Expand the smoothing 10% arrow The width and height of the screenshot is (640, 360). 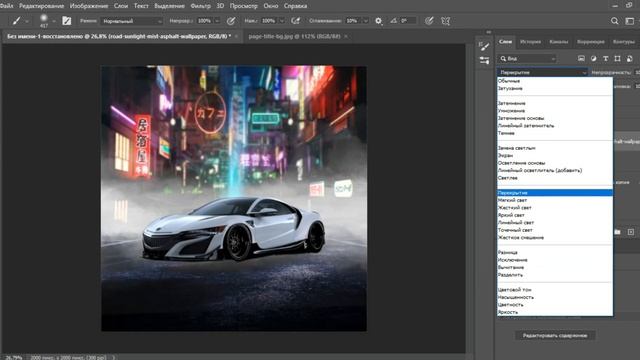coord(365,21)
